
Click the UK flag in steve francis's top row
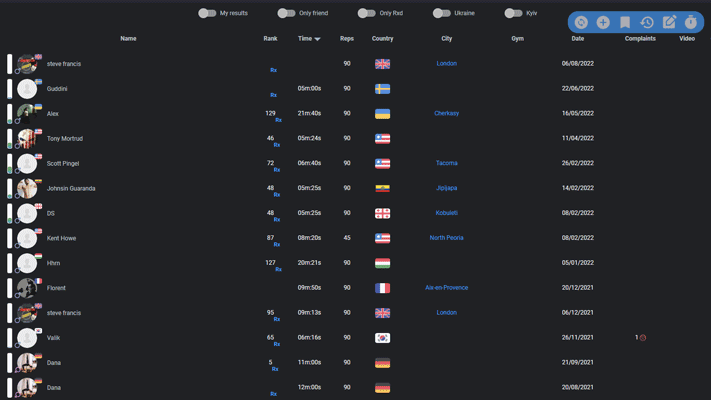tap(382, 64)
